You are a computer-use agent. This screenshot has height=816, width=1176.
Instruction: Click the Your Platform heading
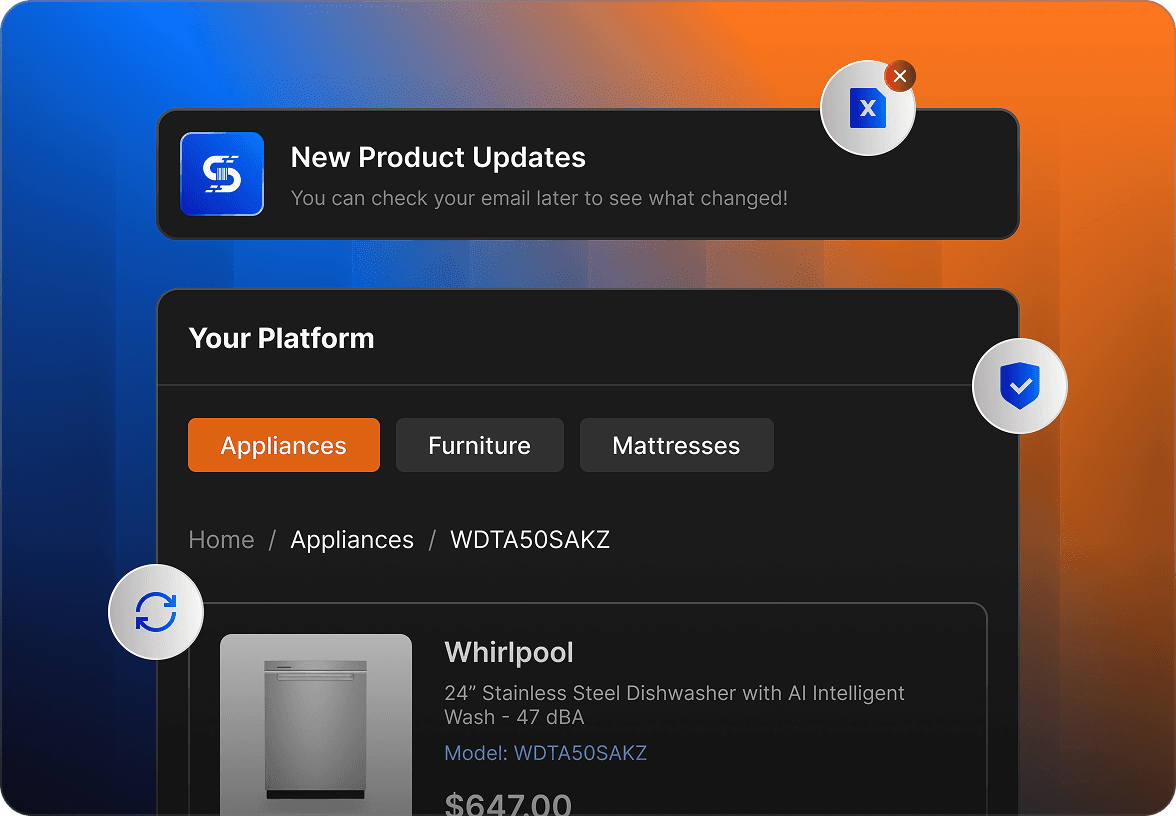point(281,338)
